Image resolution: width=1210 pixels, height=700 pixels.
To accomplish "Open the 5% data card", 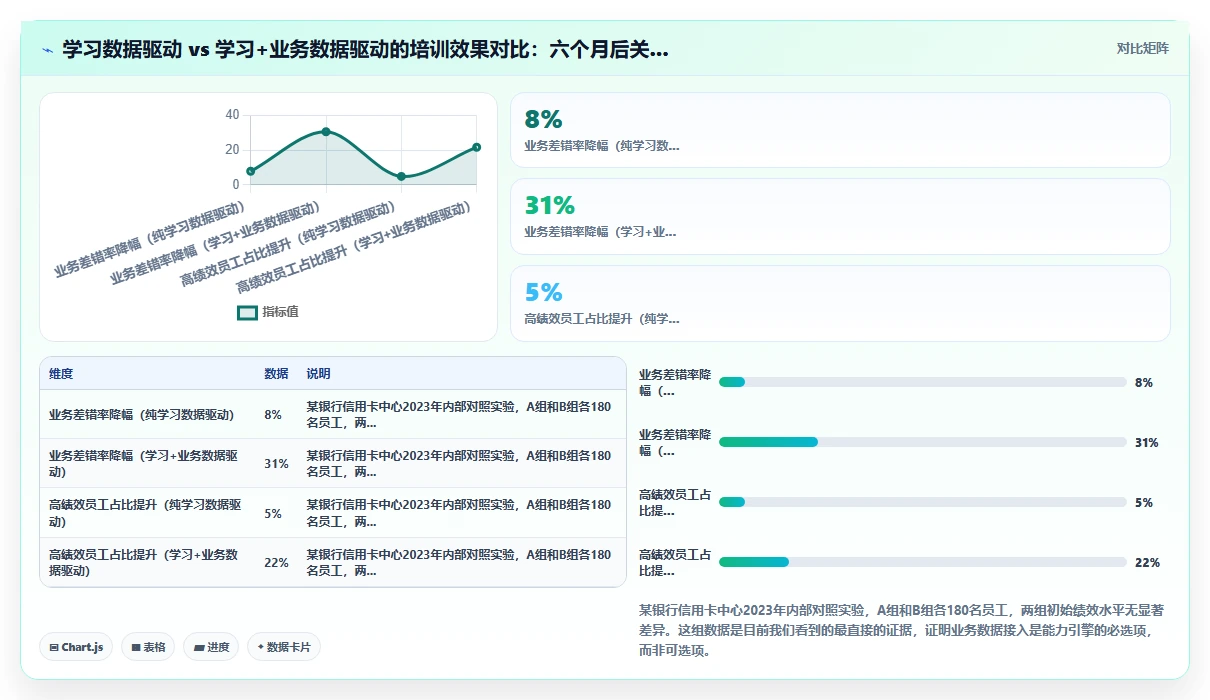I will click(x=840, y=303).
